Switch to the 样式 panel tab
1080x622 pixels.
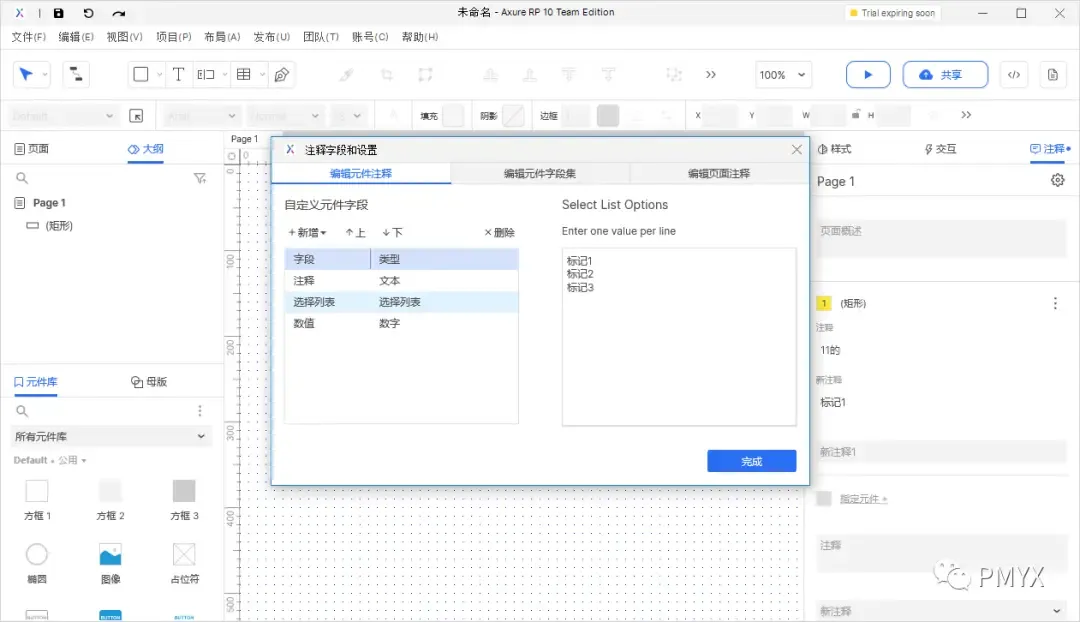click(837, 149)
